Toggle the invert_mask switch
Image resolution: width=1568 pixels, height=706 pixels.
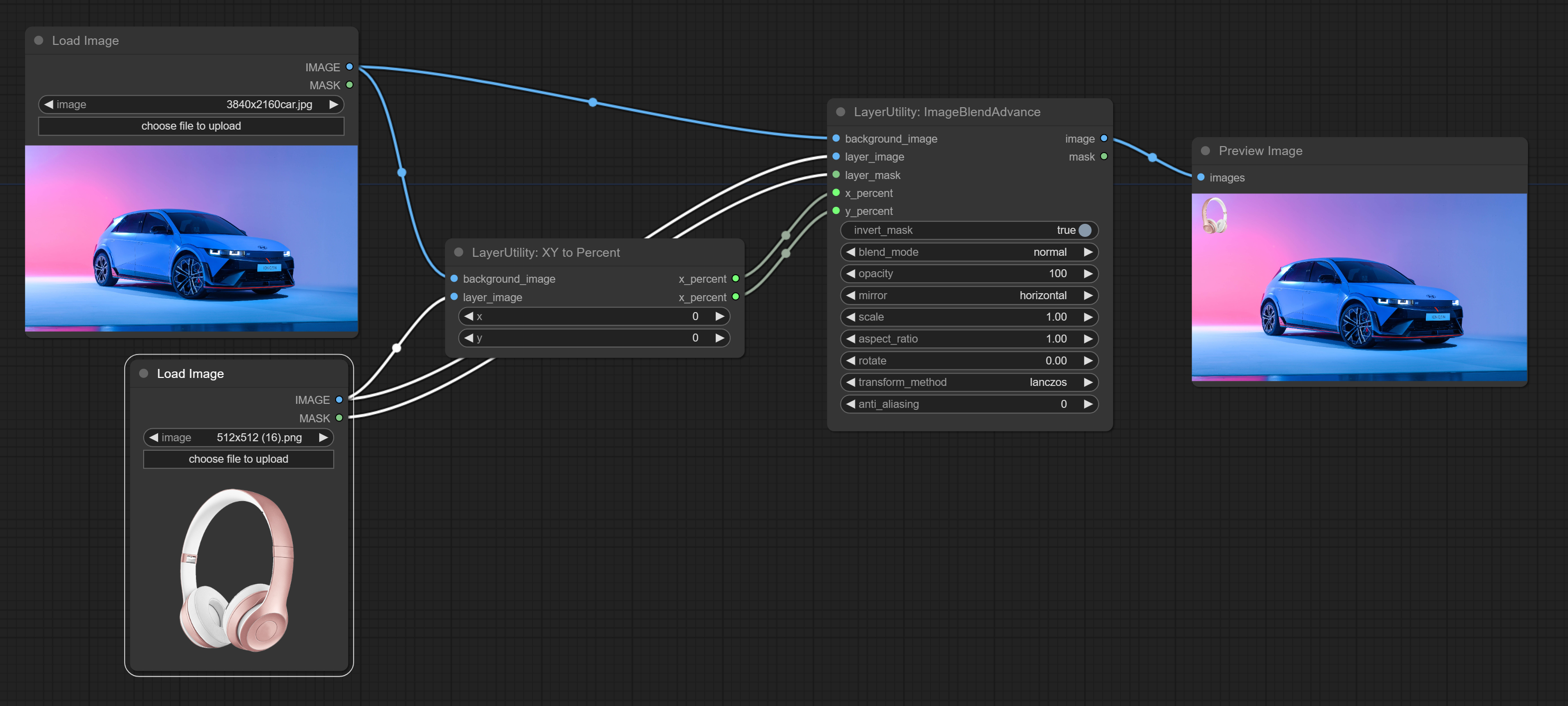pos(1084,230)
